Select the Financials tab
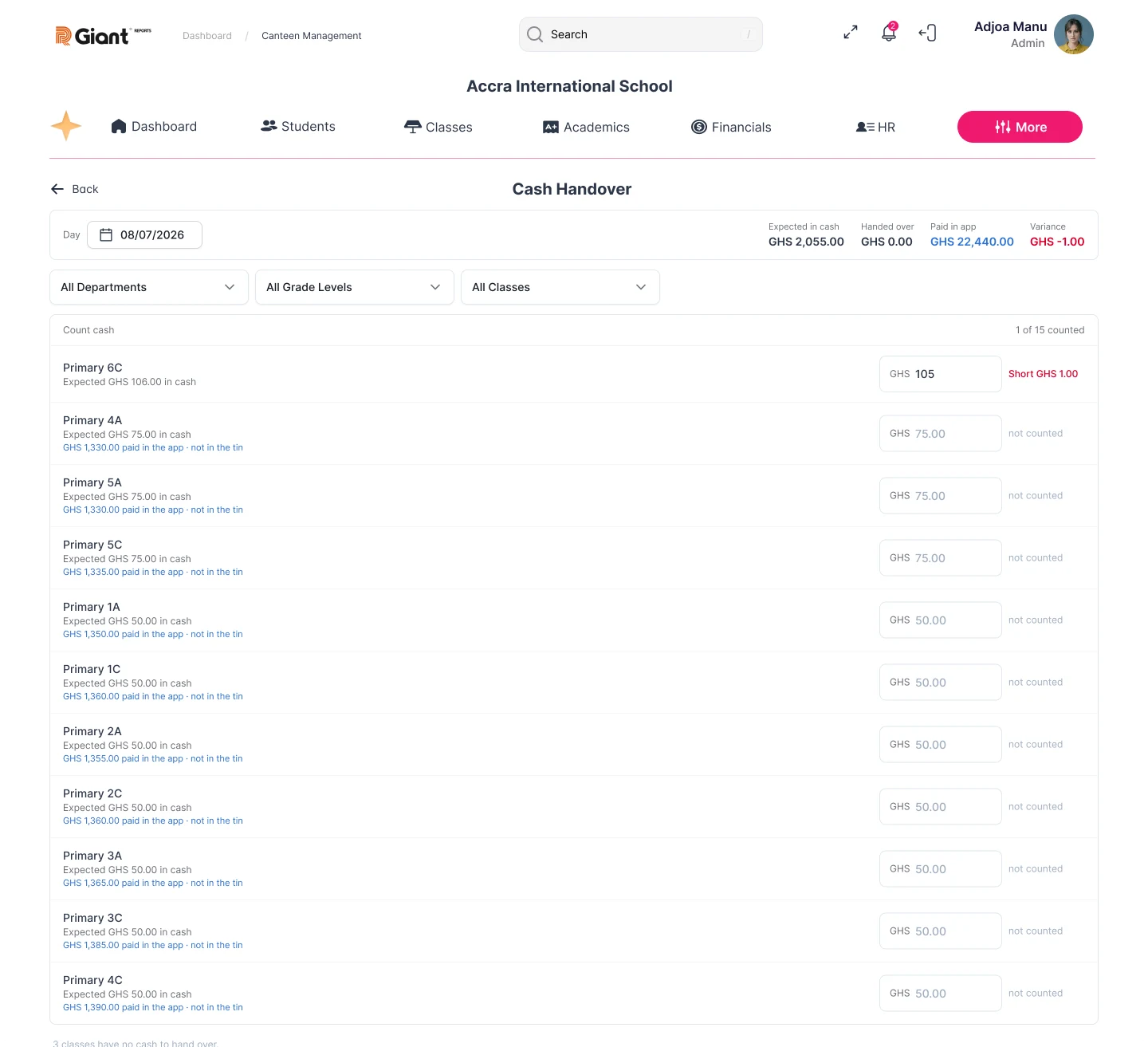The width and height of the screenshot is (1148, 1047). tap(731, 127)
